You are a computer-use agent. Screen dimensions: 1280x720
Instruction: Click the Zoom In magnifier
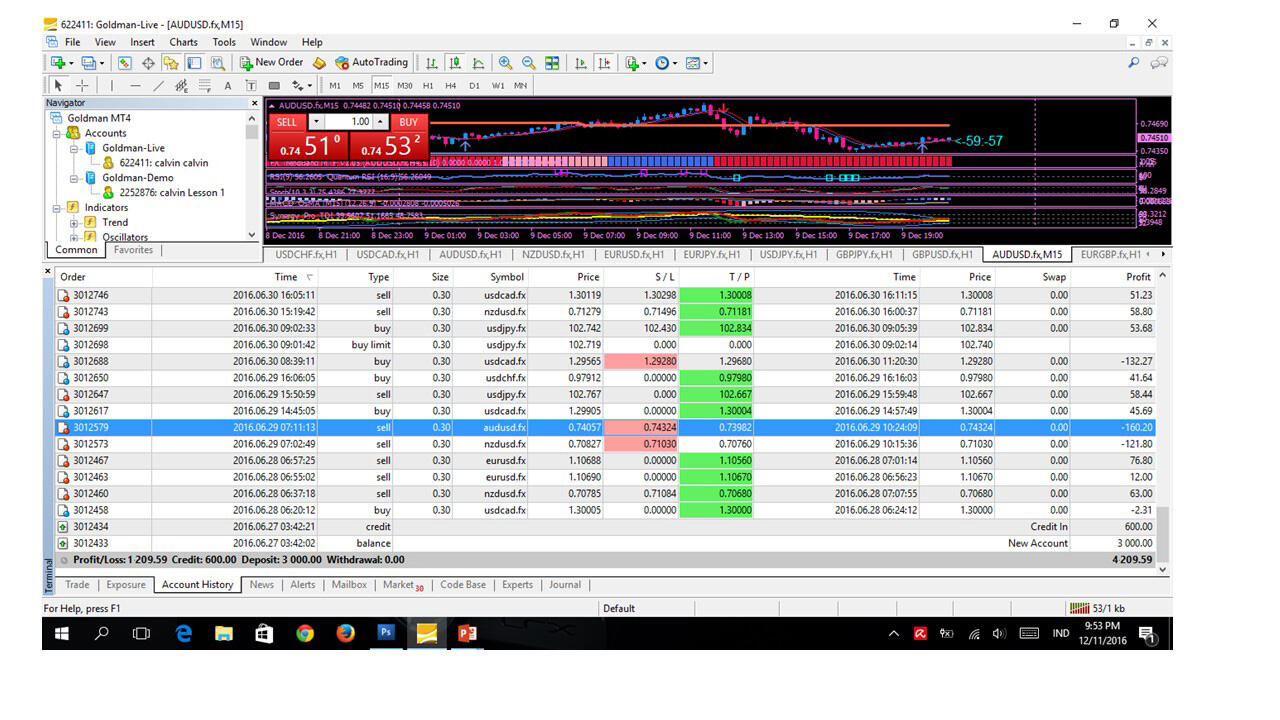pyautogui.click(x=505, y=62)
